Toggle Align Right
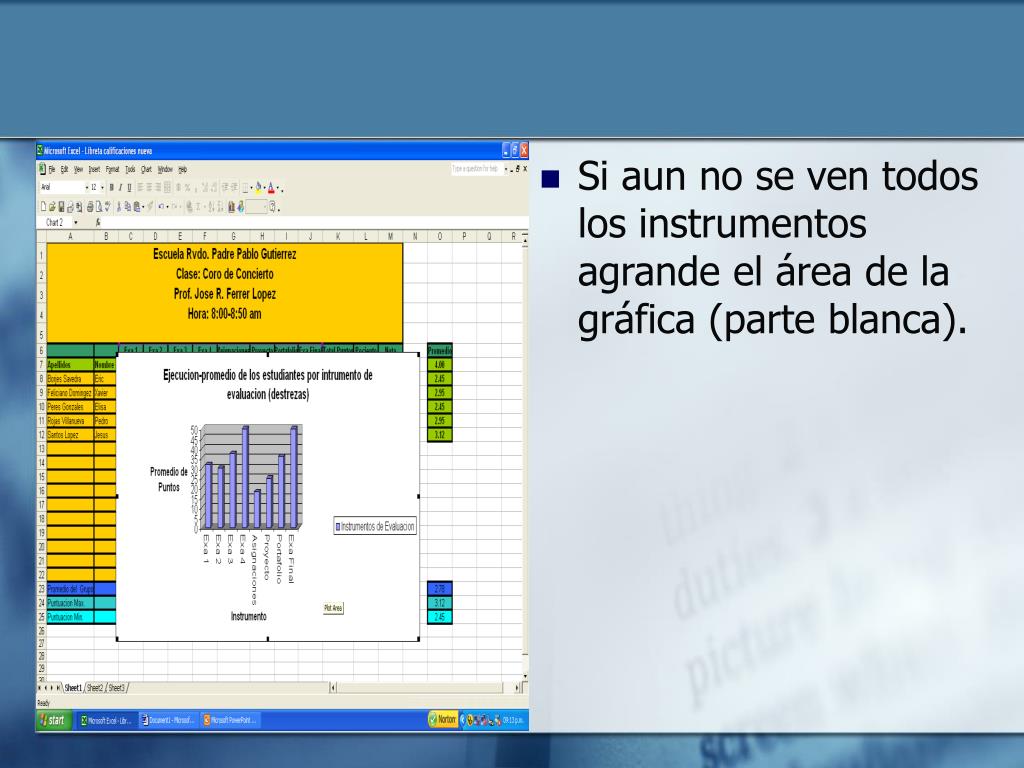This screenshot has height=768, width=1024. pyautogui.click(x=157, y=187)
